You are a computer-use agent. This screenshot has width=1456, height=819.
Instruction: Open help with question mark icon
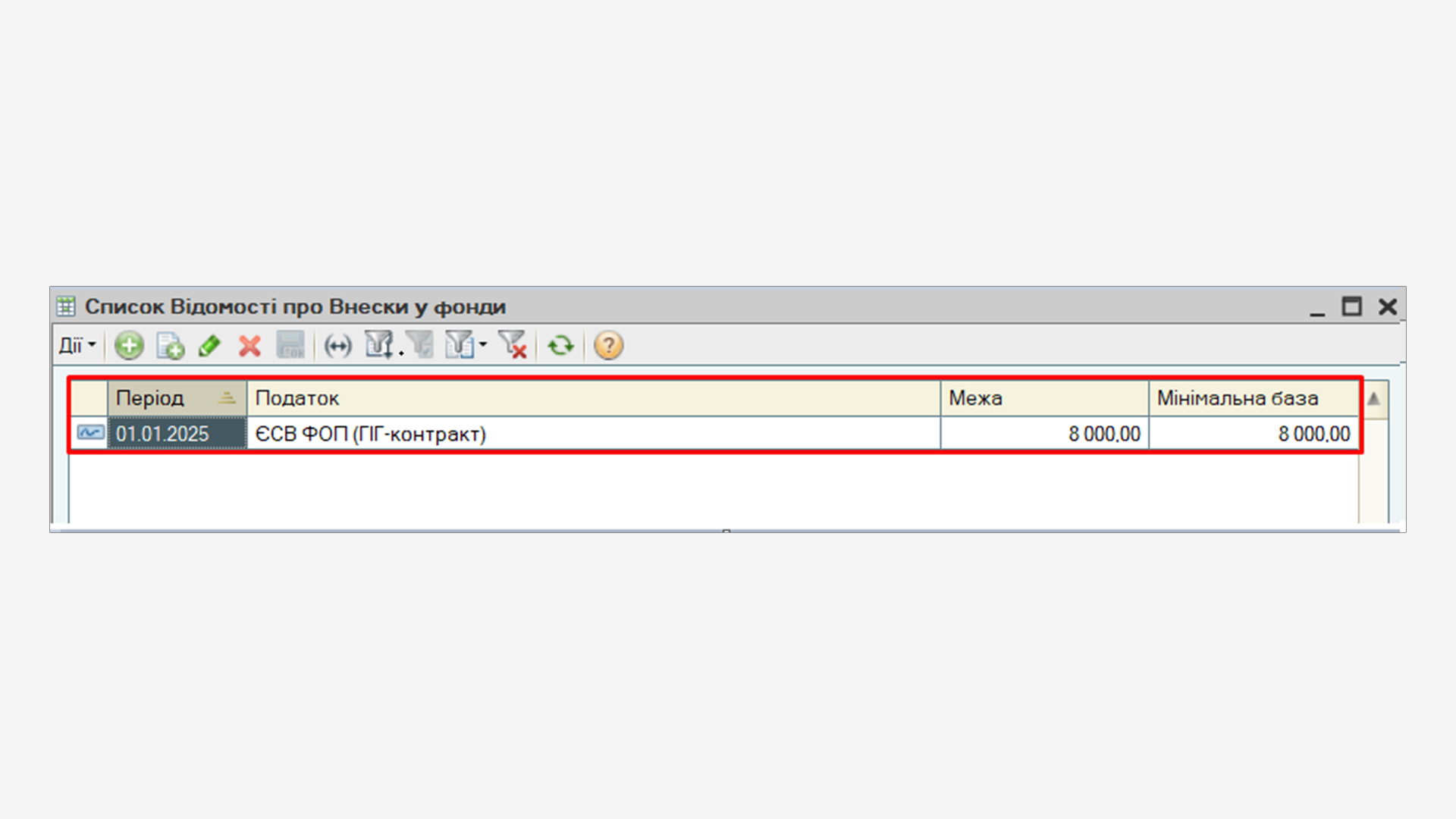point(608,346)
